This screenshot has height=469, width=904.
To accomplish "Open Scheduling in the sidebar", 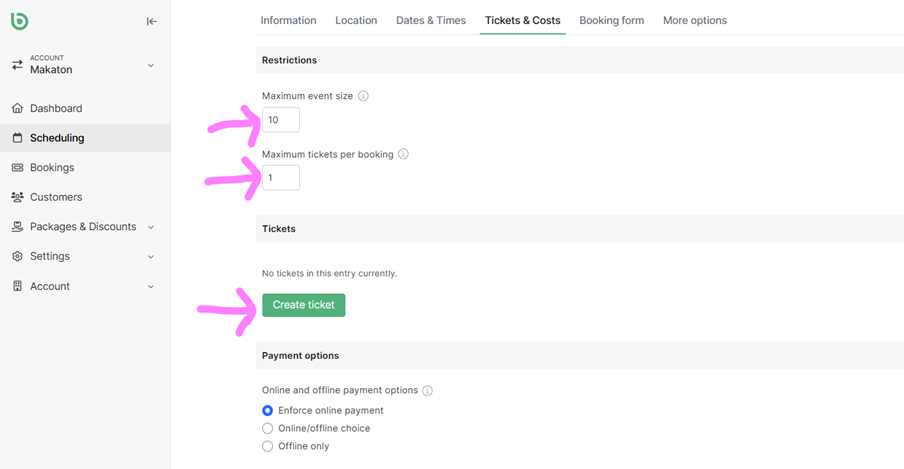I will point(57,138).
